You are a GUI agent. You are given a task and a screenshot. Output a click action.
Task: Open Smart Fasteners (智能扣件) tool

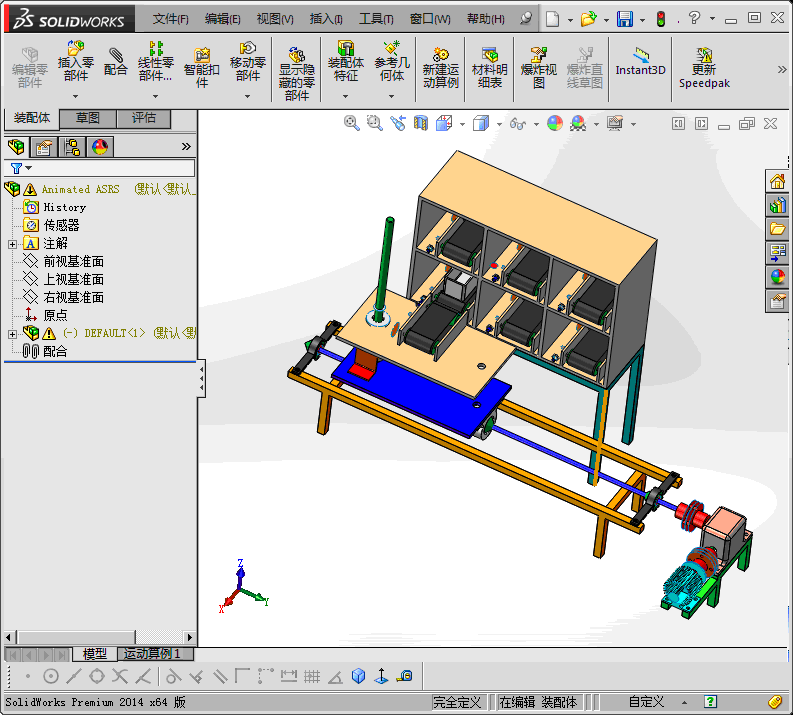tap(201, 68)
